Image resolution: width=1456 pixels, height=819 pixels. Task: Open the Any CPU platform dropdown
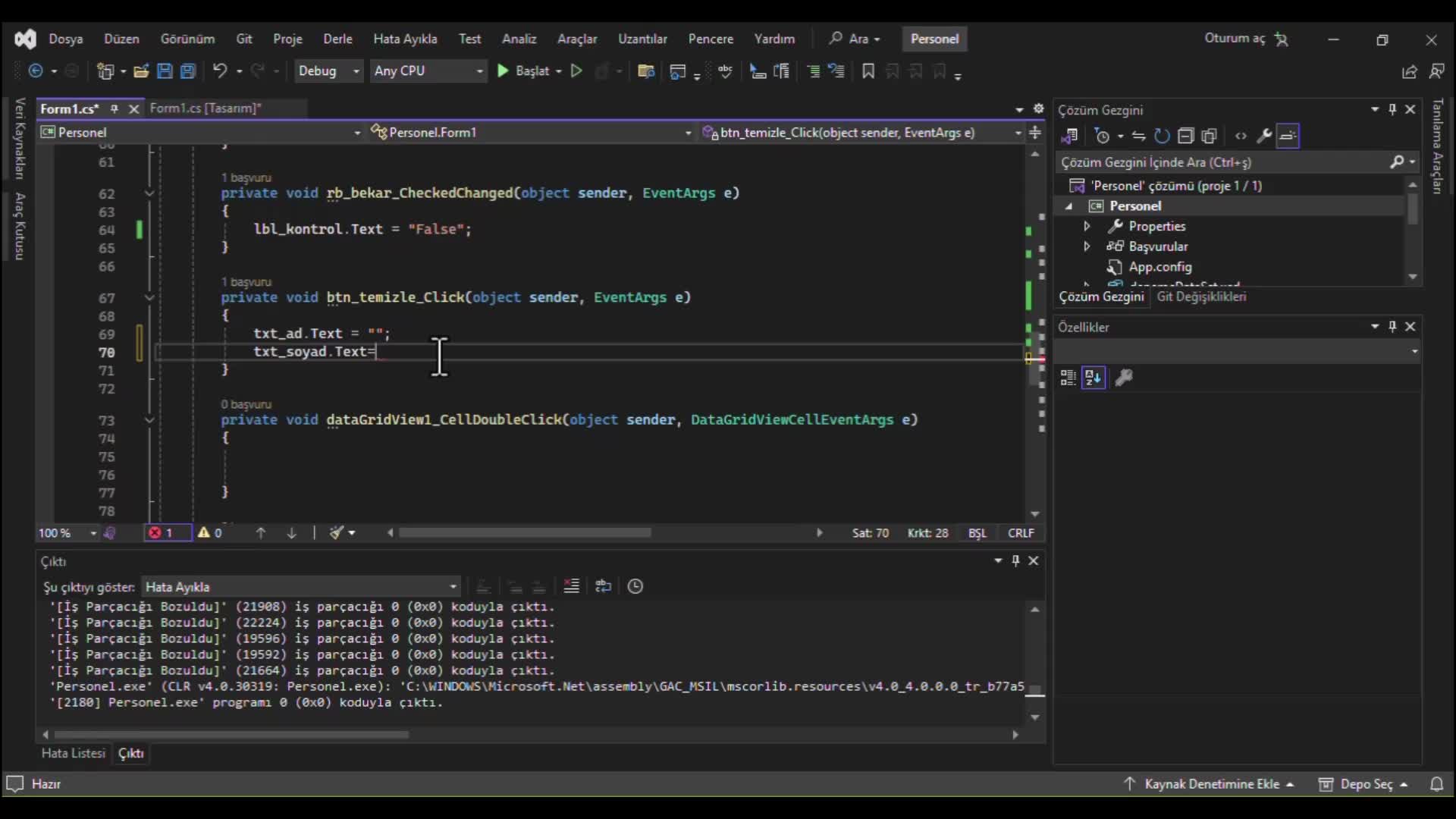point(428,71)
